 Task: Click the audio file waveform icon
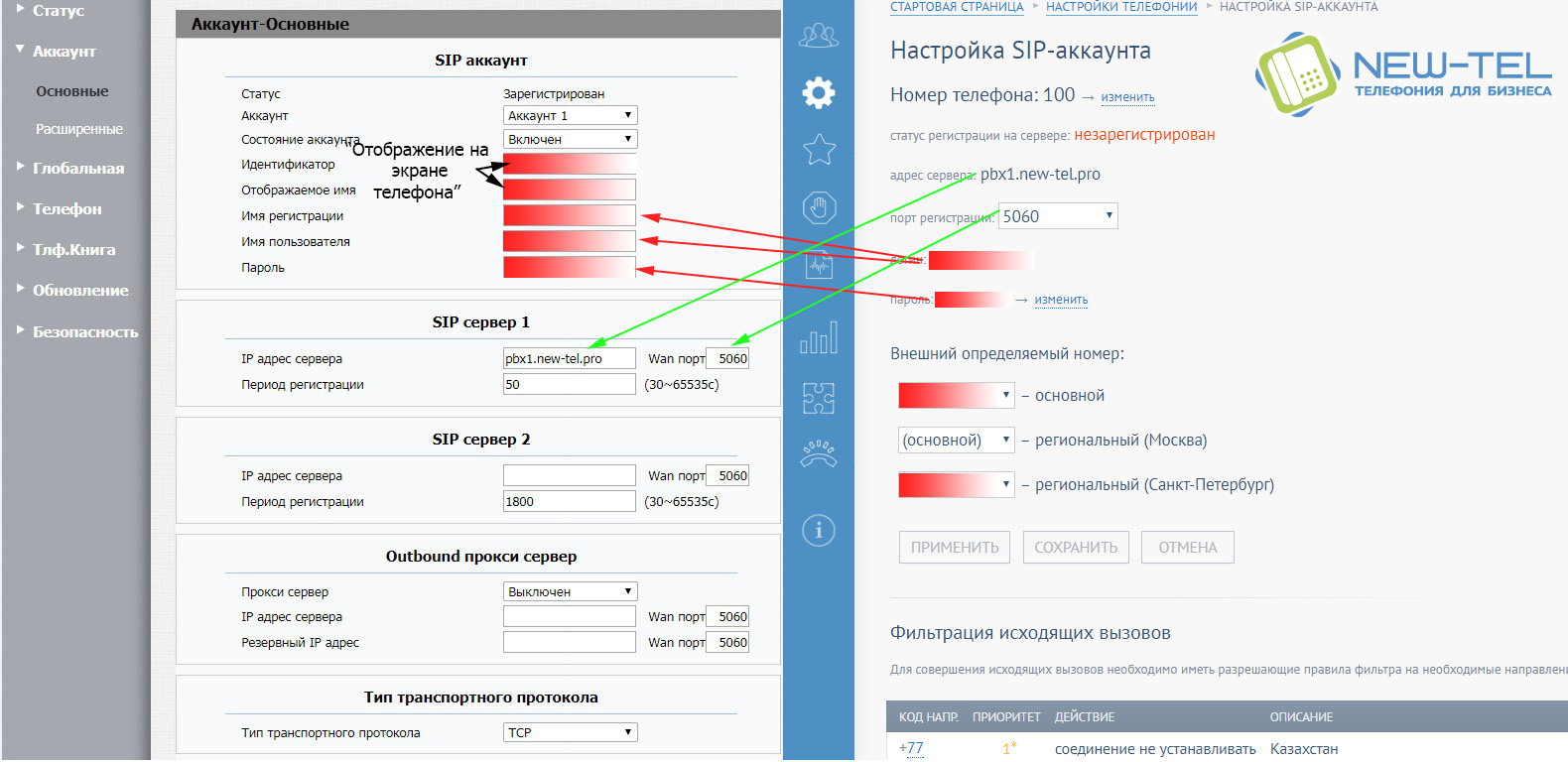[818, 265]
